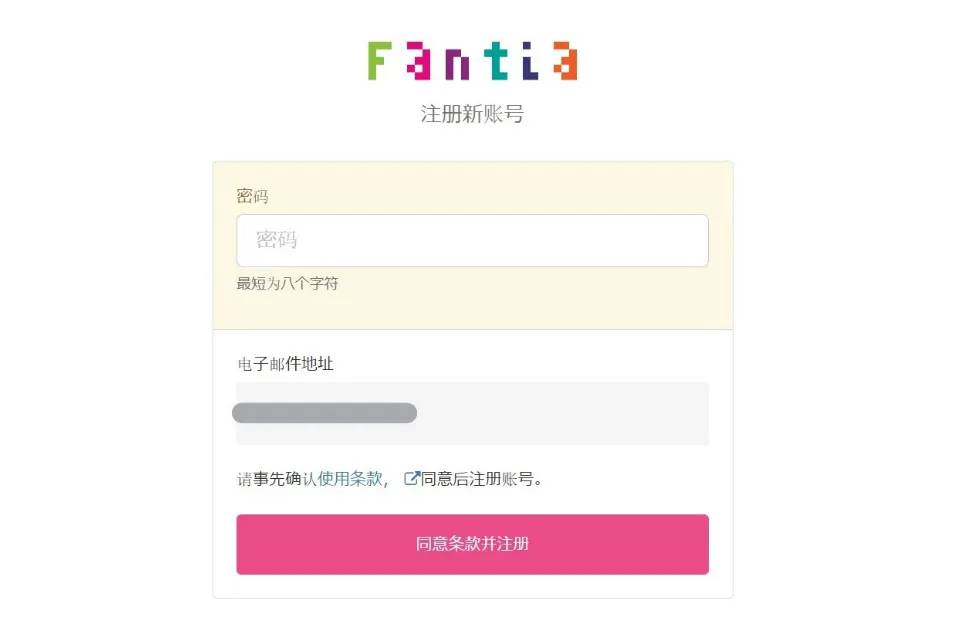The width and height of the screenshot is (960, 640).
Task: Click the 电子邮件地址 label
Action: [x=285, y=364]
